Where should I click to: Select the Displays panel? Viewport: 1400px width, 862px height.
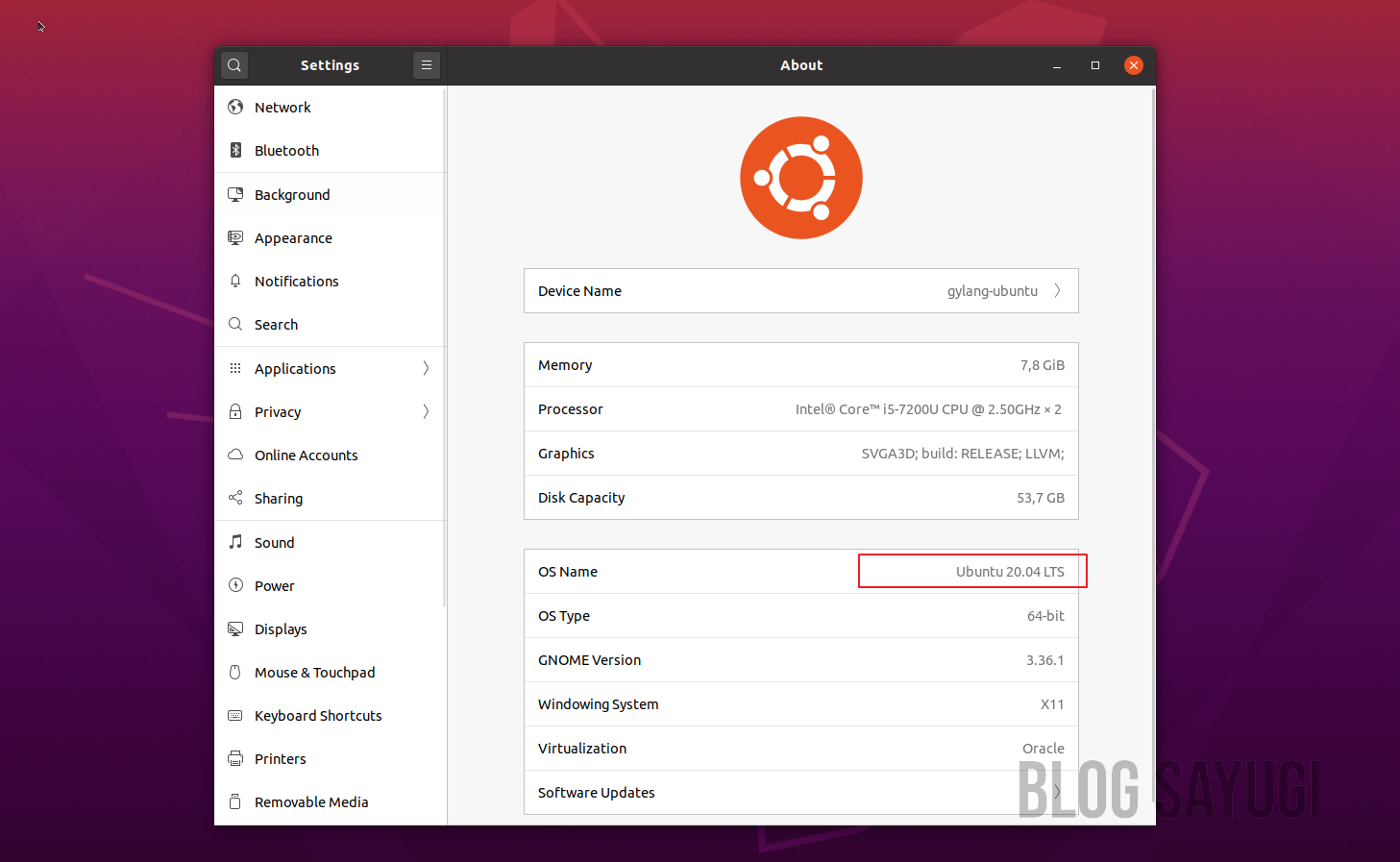coord(330,629)
